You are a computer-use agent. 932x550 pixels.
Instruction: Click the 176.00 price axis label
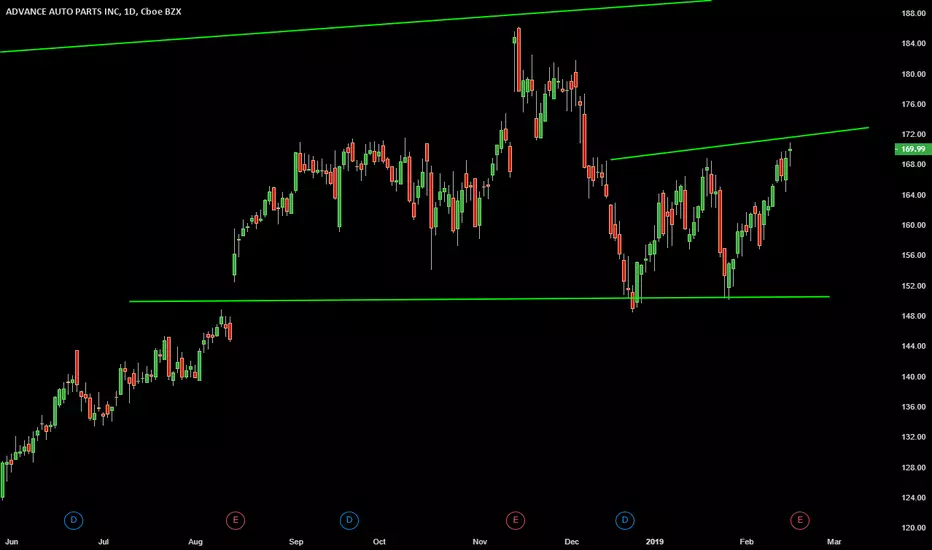[x=913, y=104]
